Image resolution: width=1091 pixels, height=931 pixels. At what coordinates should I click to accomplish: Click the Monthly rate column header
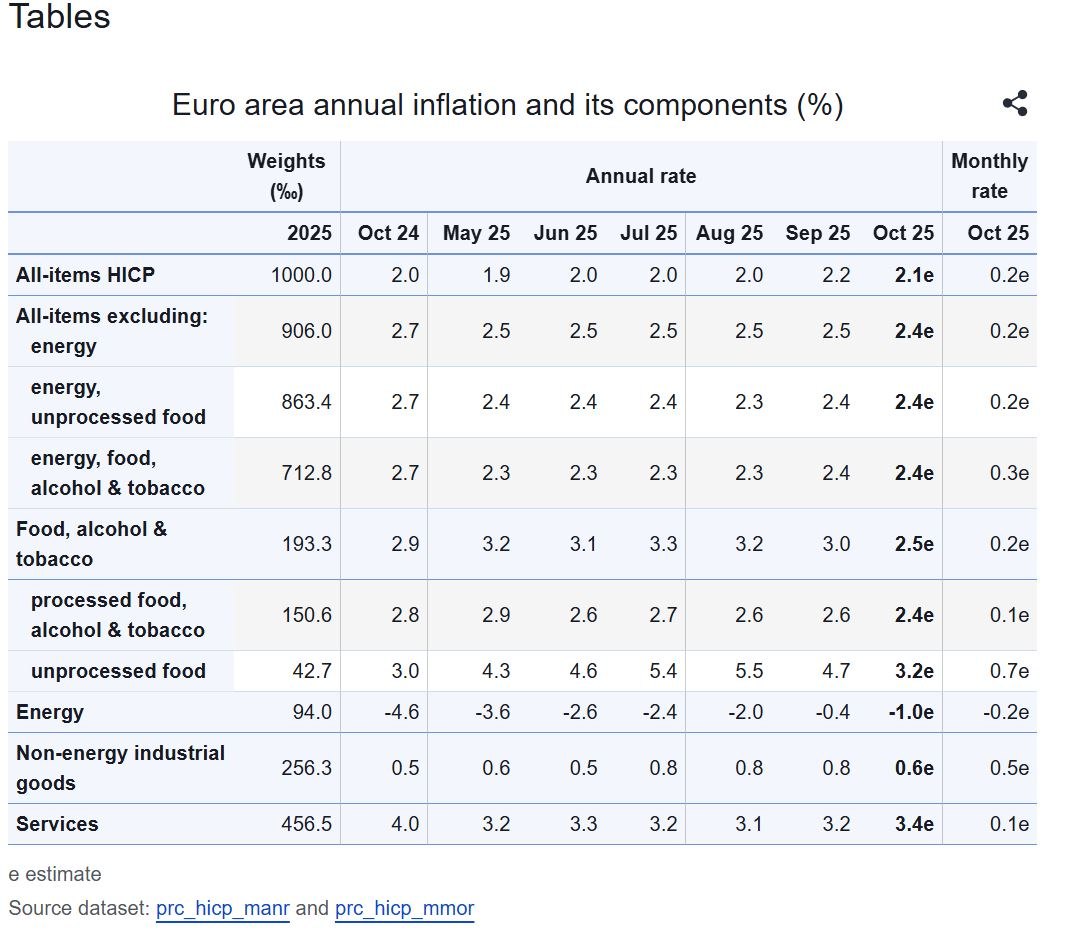point(989,176)
